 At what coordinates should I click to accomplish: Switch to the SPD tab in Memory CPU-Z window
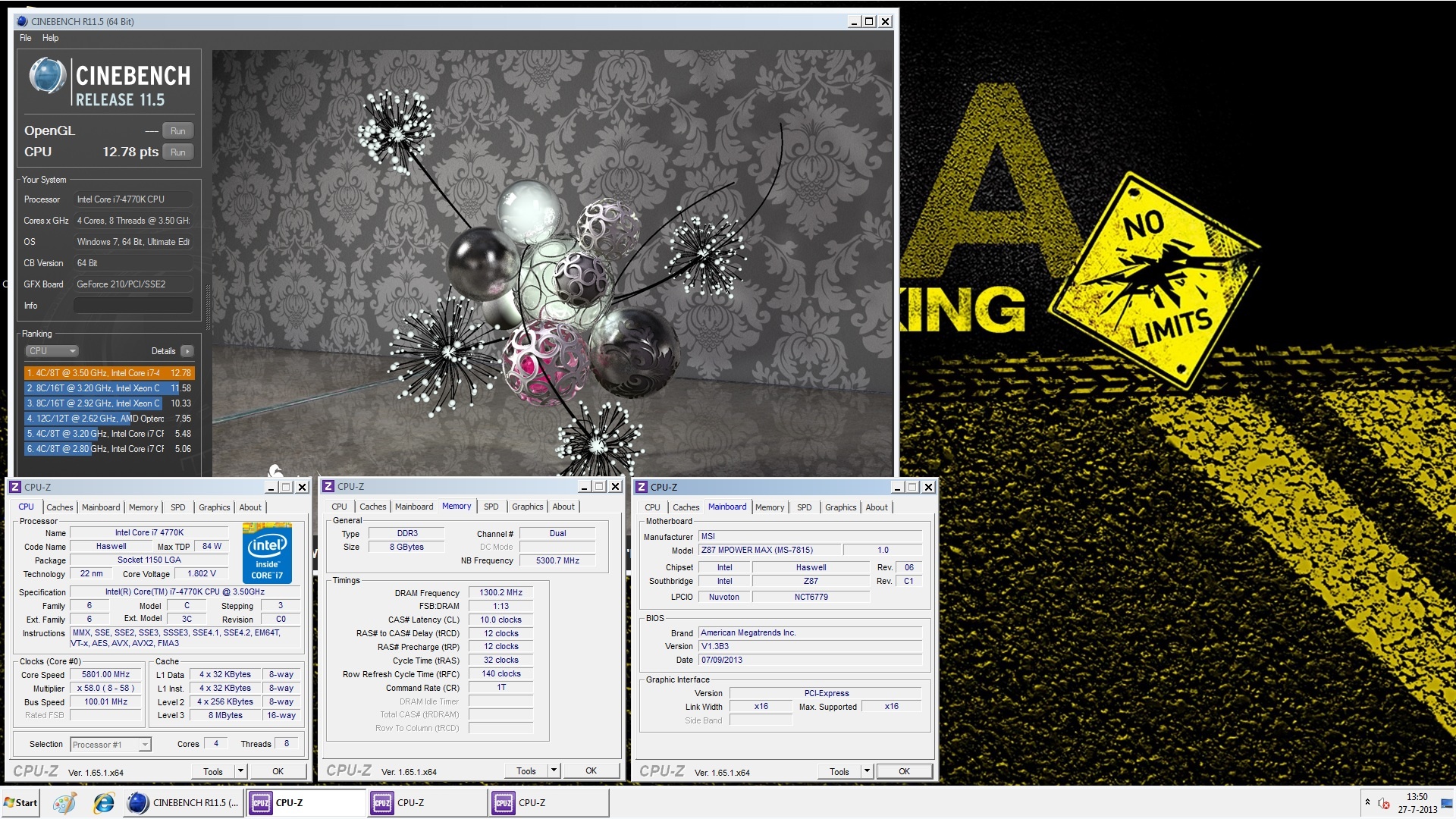tap(491, 507)
